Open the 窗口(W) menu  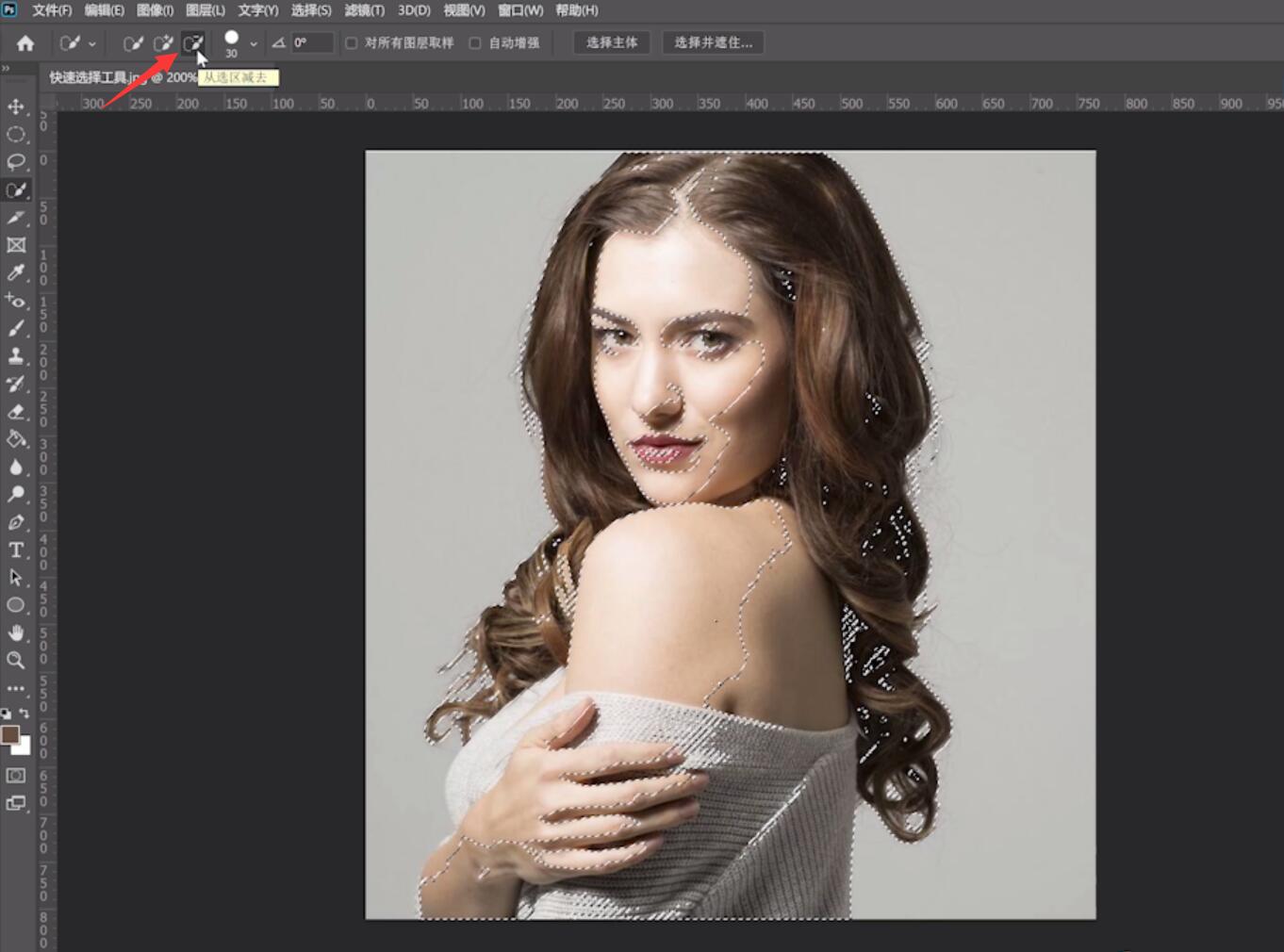(520, 10)
